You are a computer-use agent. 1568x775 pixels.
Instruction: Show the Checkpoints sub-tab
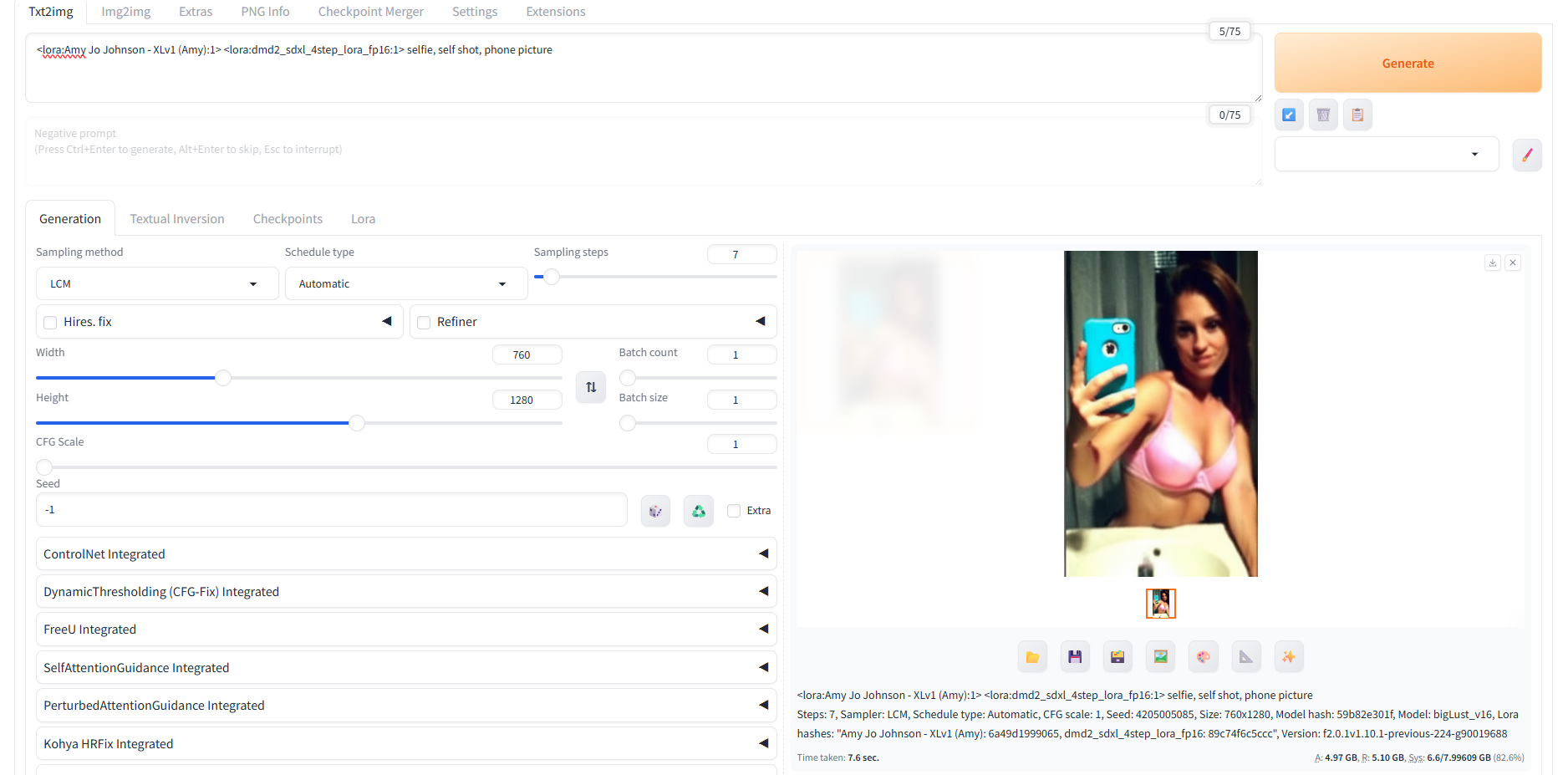tap(288, 218)
